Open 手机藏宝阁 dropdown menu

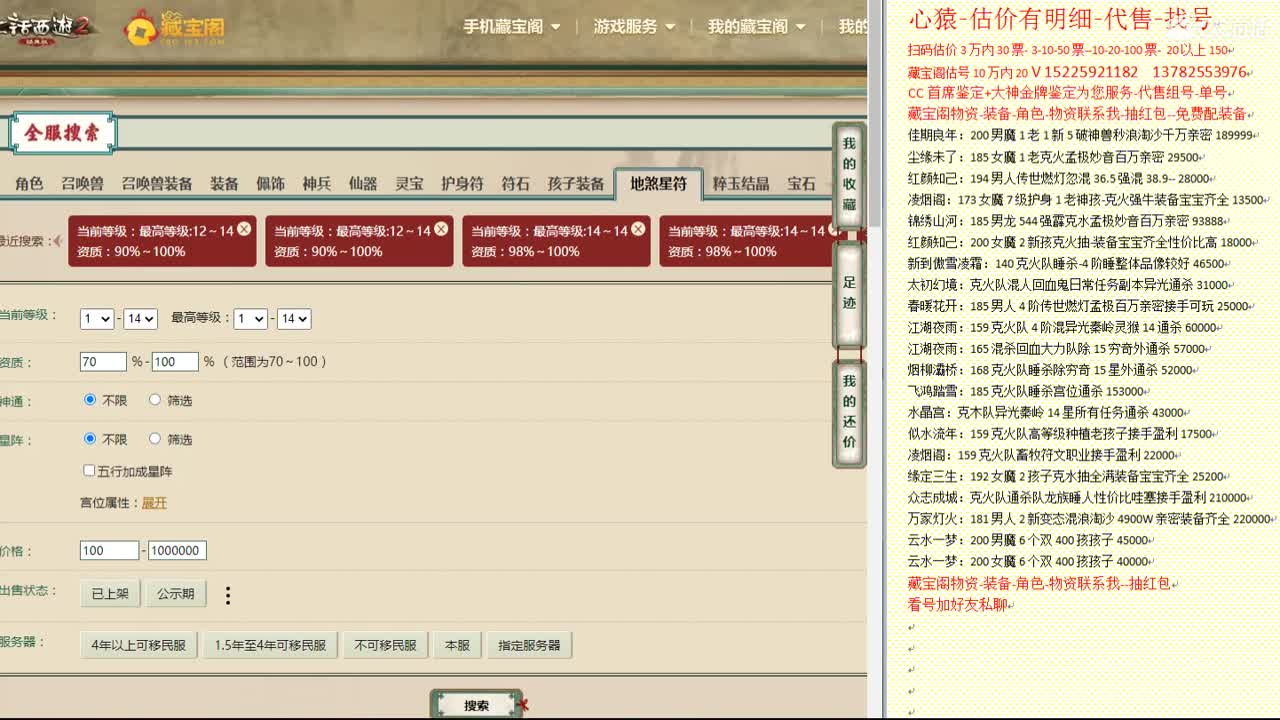(x=511, y=27)
